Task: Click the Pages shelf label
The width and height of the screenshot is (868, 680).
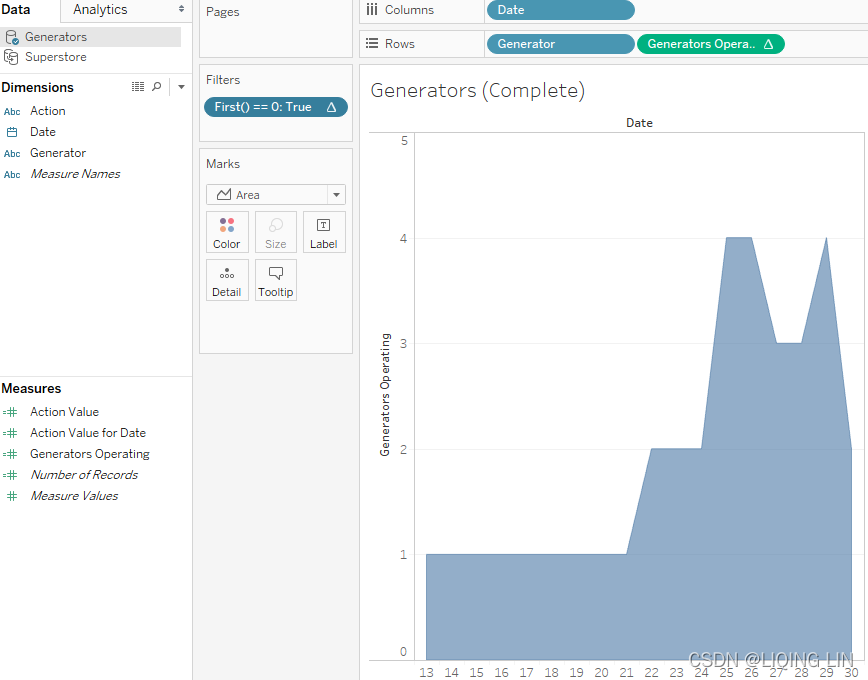Action: (x=223, y=12)
